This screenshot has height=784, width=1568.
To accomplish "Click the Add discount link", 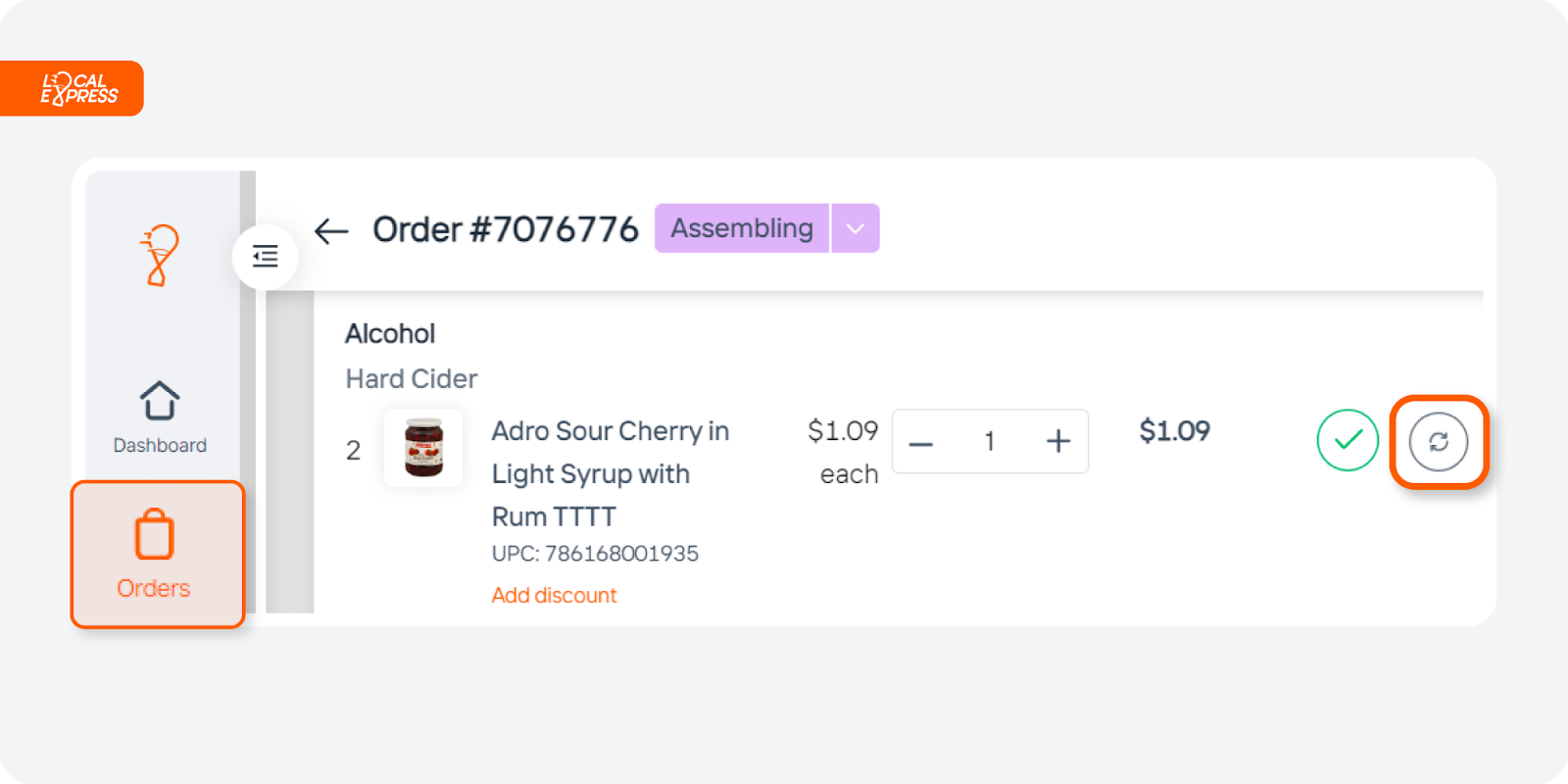I will pos(554,596).
